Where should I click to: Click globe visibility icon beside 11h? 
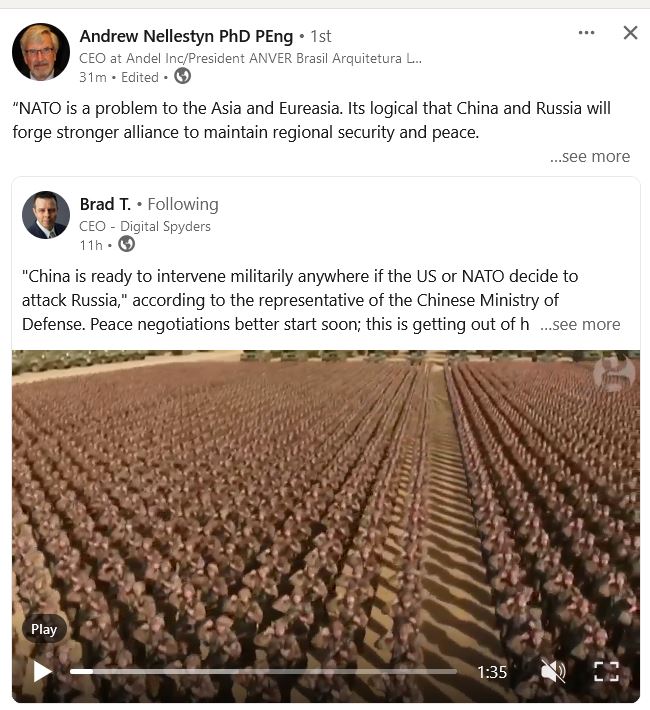(126, 244)
